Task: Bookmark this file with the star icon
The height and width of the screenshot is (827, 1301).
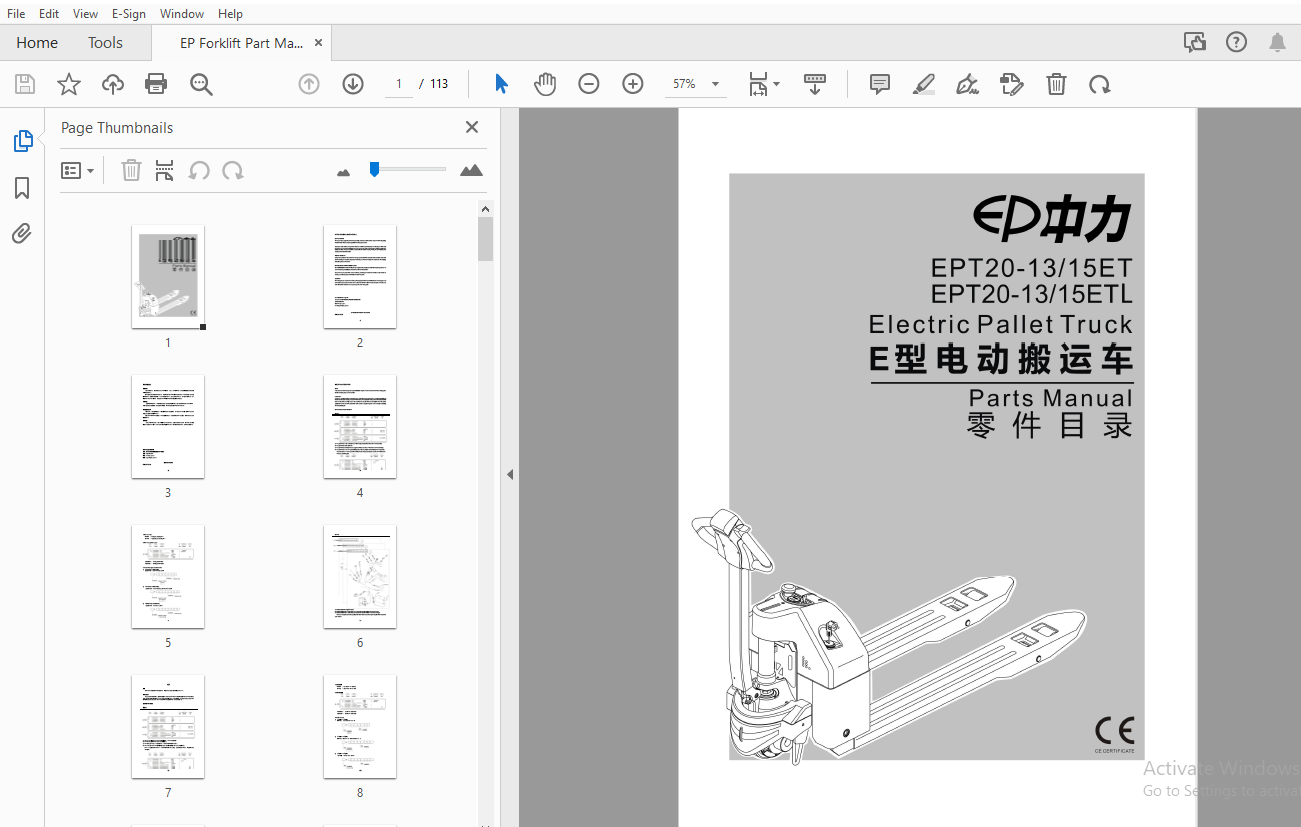Action: [69, 84]
